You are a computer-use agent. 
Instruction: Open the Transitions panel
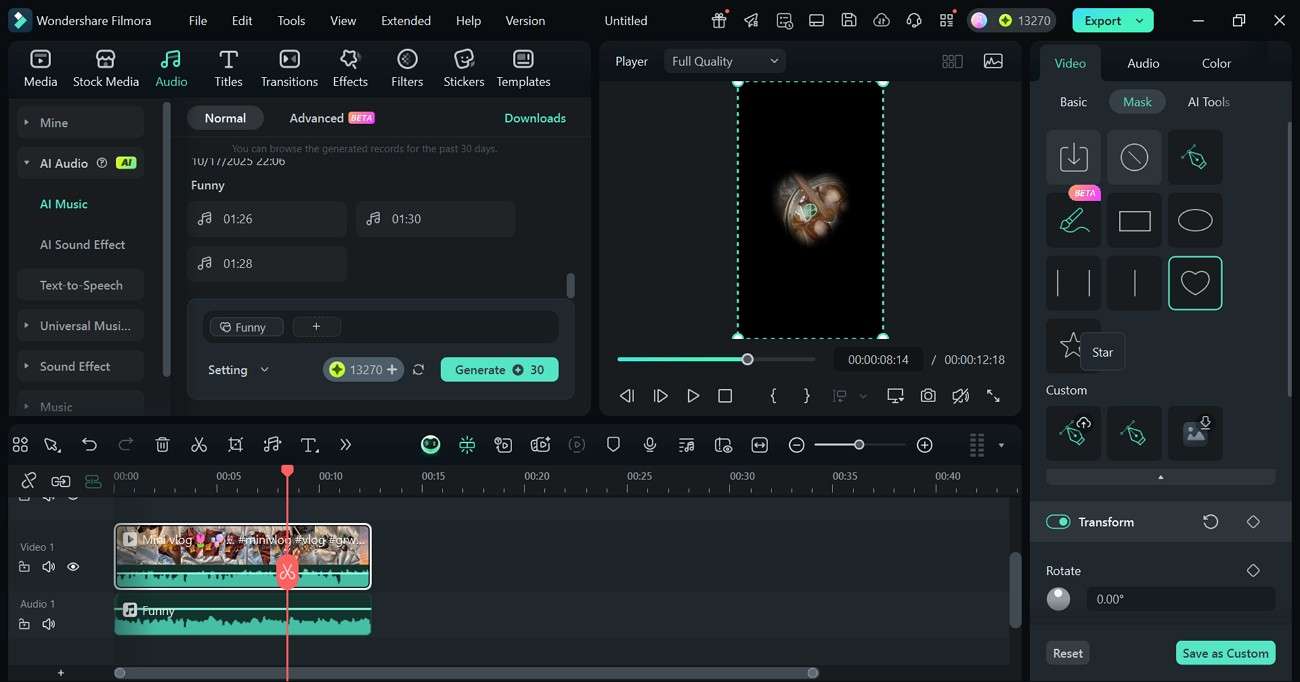tap(289, 68)
